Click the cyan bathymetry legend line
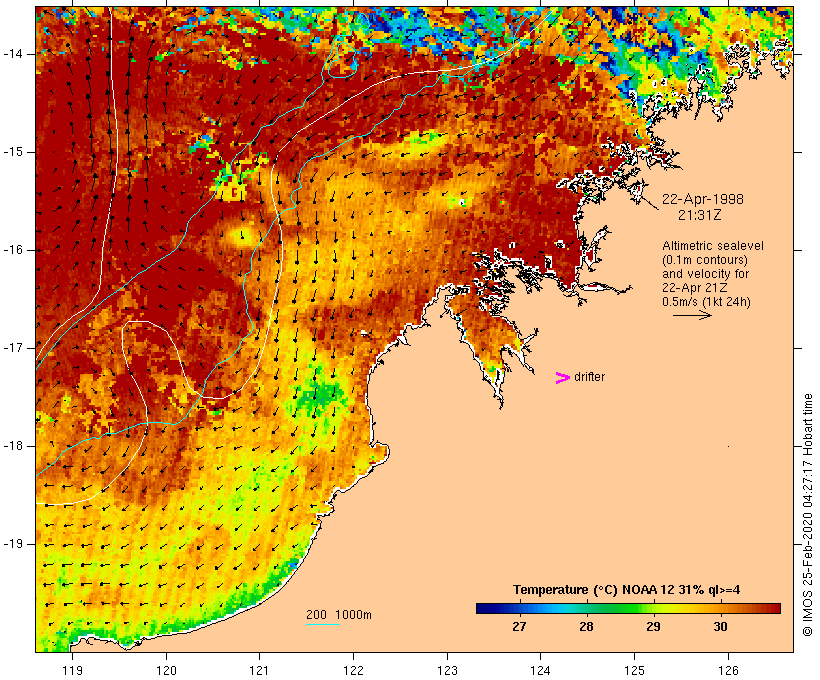 (x=323, y=624)
